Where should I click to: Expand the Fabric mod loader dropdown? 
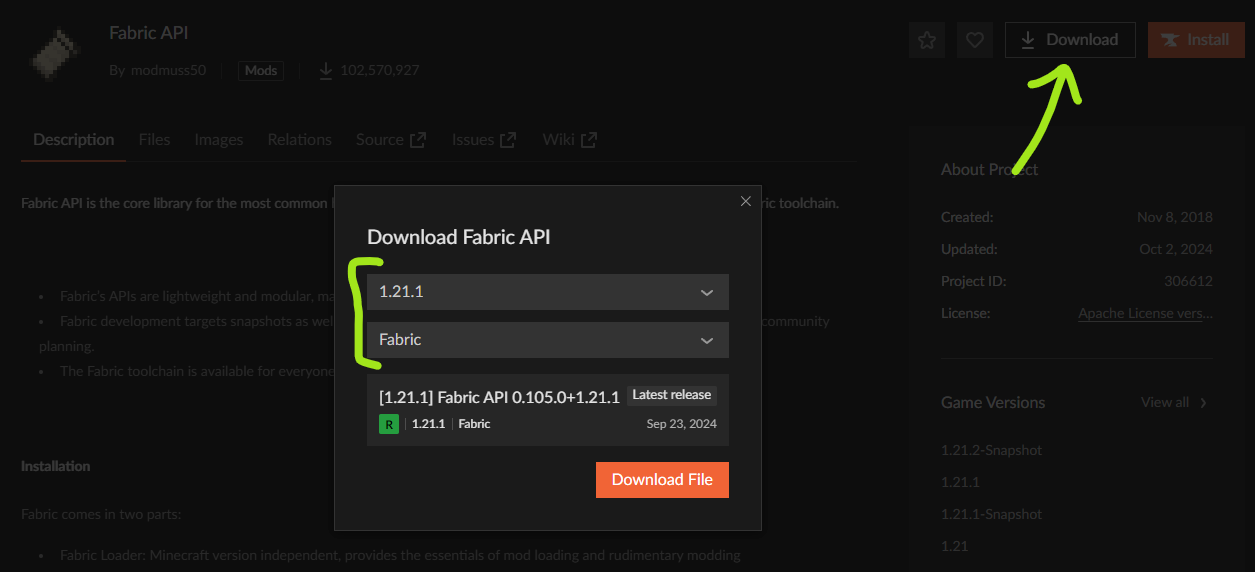pos(547,340)
